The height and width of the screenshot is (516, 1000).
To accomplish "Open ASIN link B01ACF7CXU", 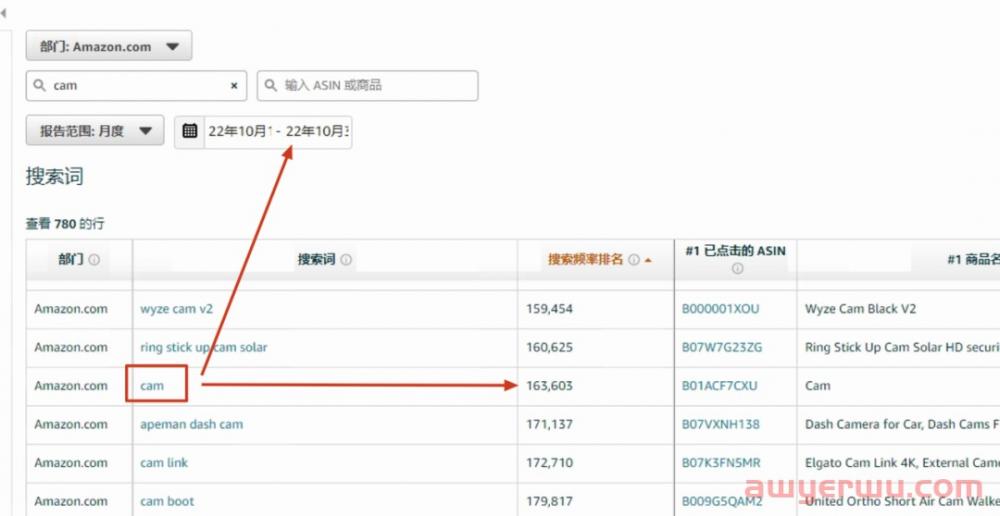I will pos(720,386).
